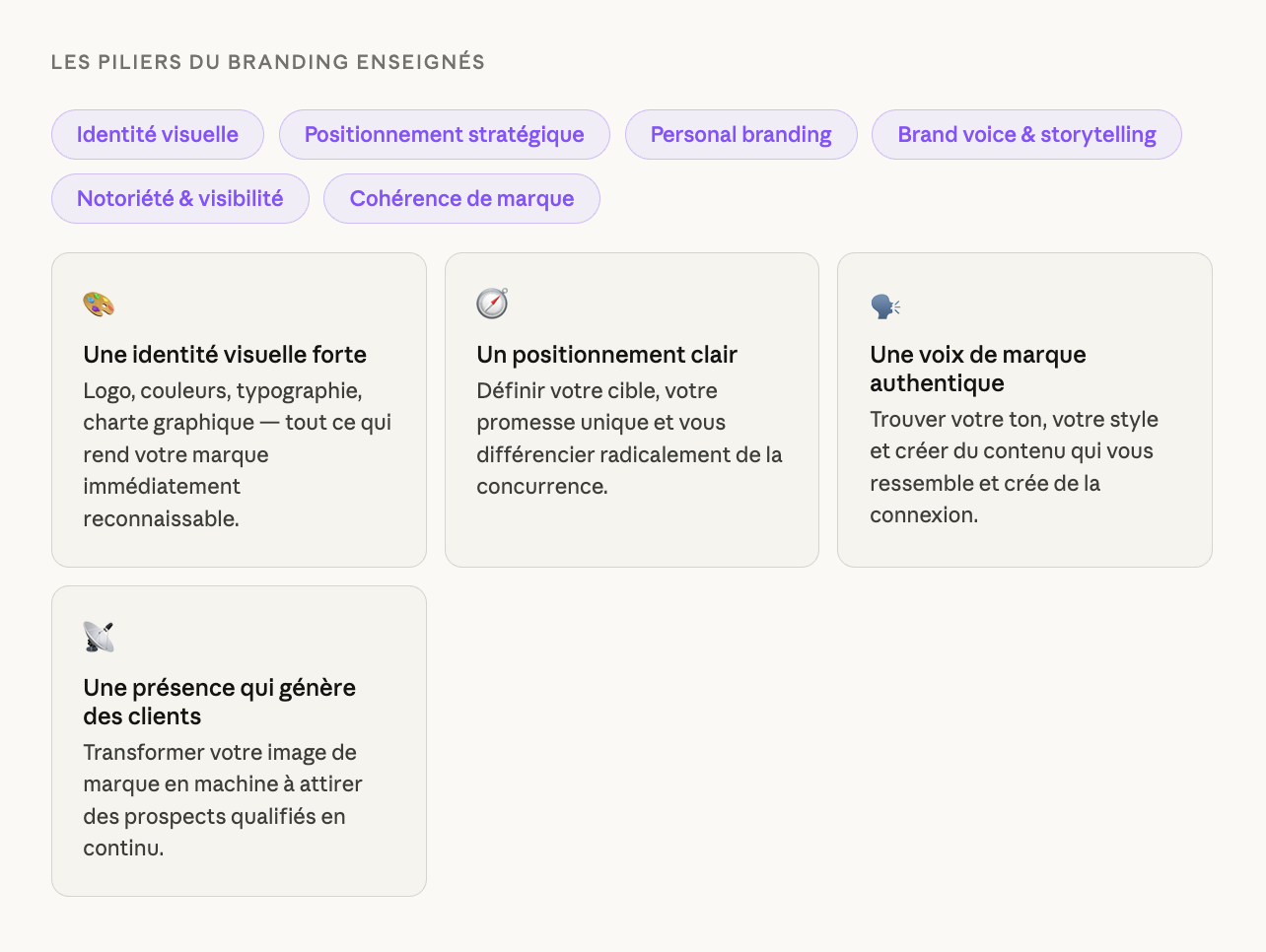
Task: Click the "Définir votre cible" description paragraph
Action: [x=629, y=439]
